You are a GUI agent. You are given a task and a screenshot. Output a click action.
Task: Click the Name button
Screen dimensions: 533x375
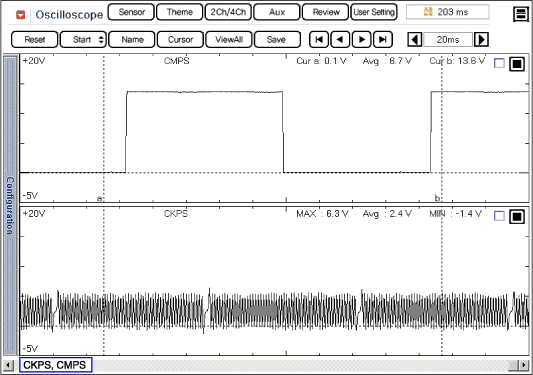click(x=132, y=40)
